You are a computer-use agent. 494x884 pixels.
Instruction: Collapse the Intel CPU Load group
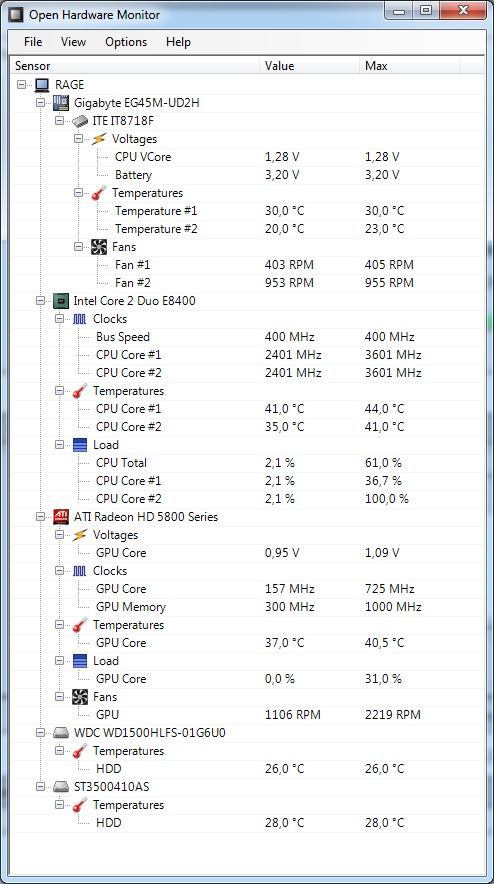[x=59, y=445]
